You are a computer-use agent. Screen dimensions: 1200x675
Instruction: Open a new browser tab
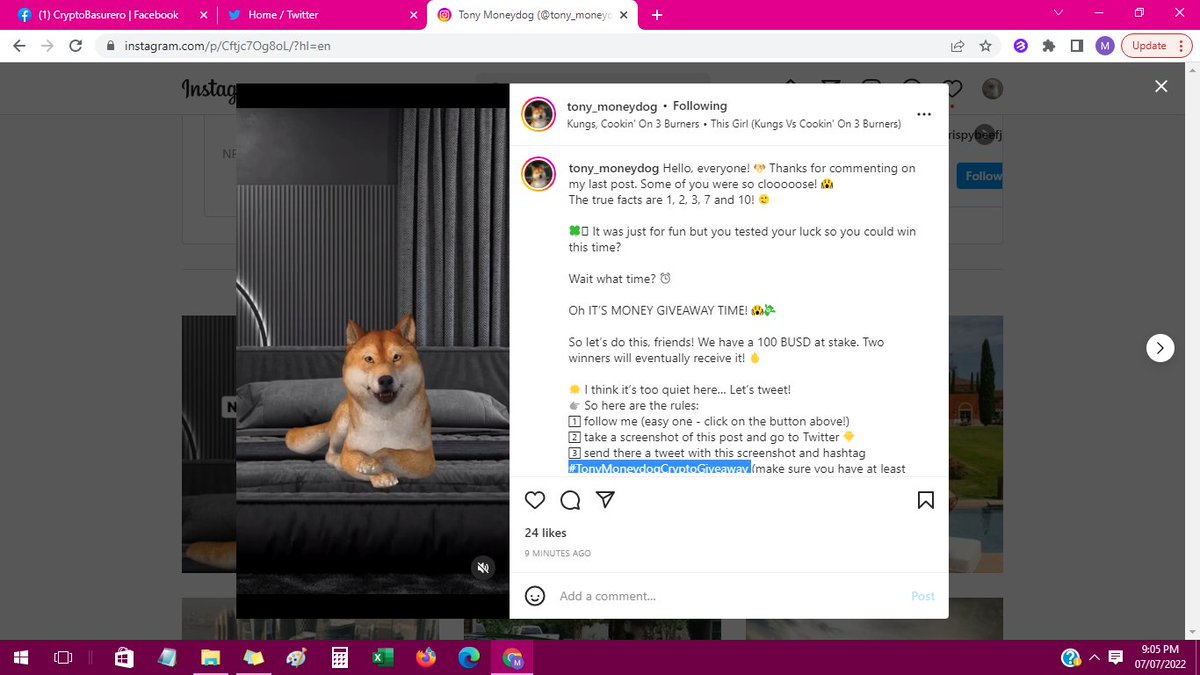pyautogui.click(x=657, y=15)
